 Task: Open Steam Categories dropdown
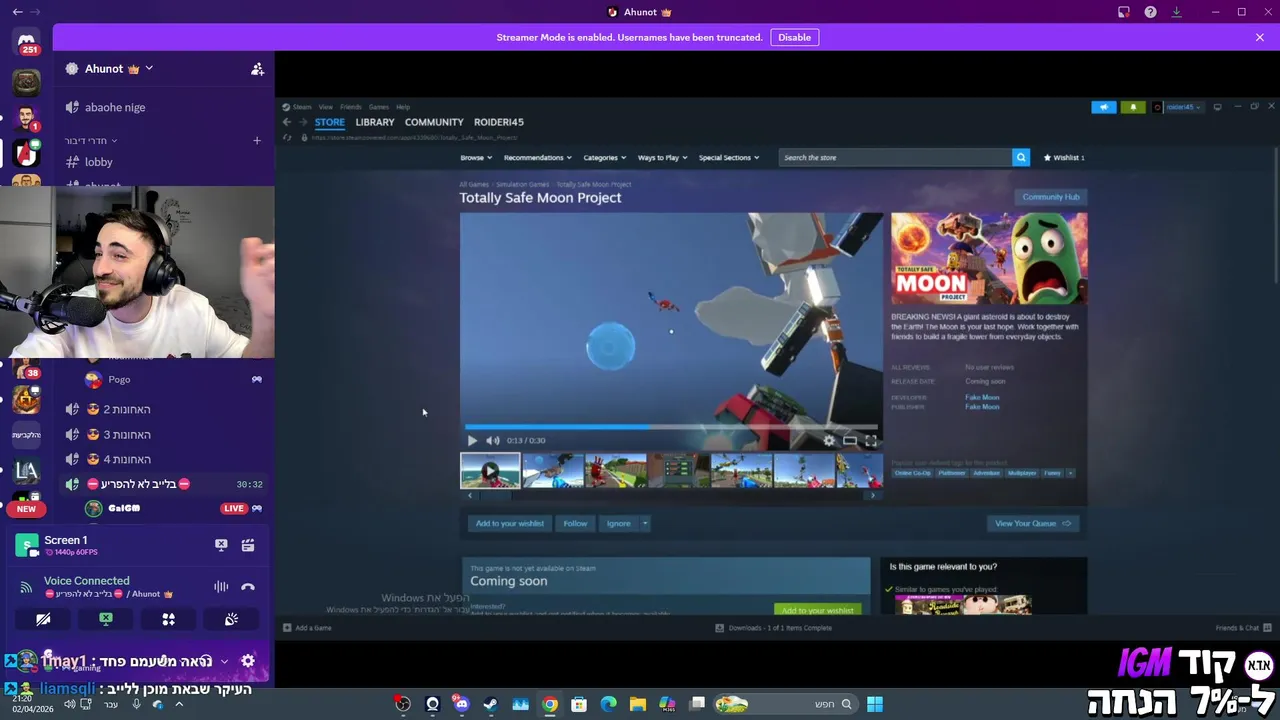[x=605, y=157]
